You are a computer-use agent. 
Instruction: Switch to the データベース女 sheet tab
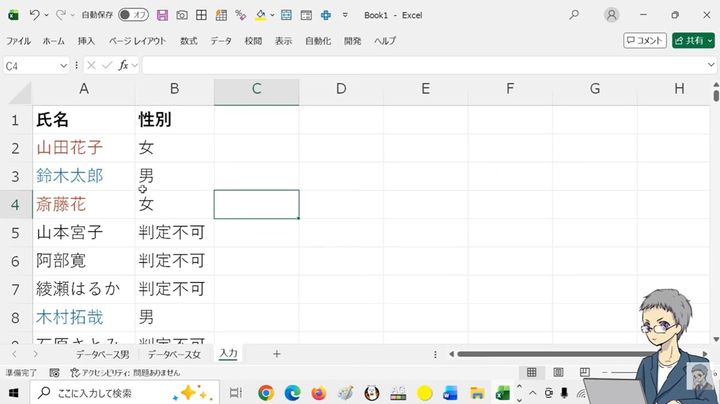pos(174,354)
